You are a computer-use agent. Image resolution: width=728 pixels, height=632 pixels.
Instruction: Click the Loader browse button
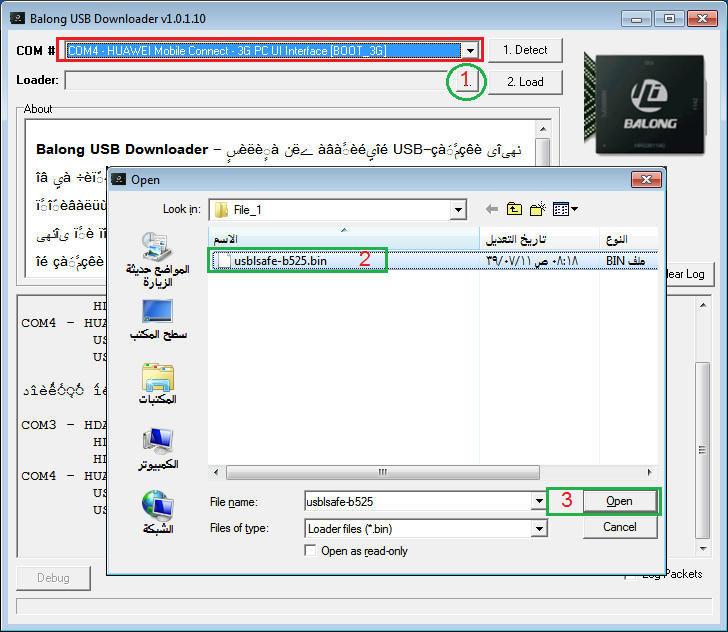pos(466,82)
